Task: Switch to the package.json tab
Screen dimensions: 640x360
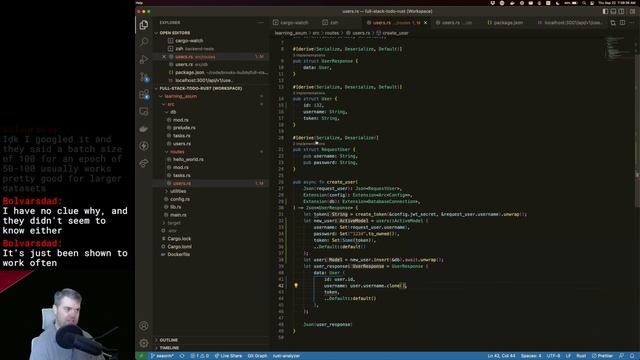Action: click(x=507, y=23)
